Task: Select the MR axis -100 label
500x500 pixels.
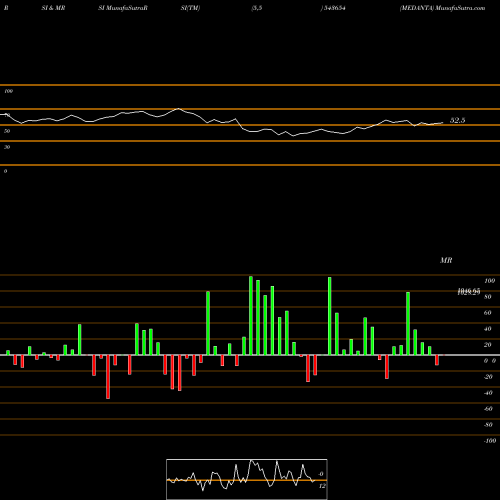Action: [x=490, y=441]
